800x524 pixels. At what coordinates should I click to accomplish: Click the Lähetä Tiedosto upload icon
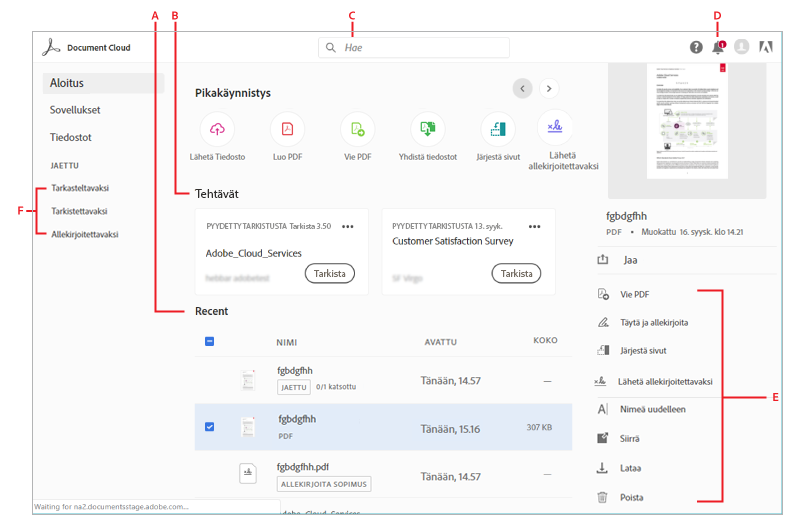point(217,128)
